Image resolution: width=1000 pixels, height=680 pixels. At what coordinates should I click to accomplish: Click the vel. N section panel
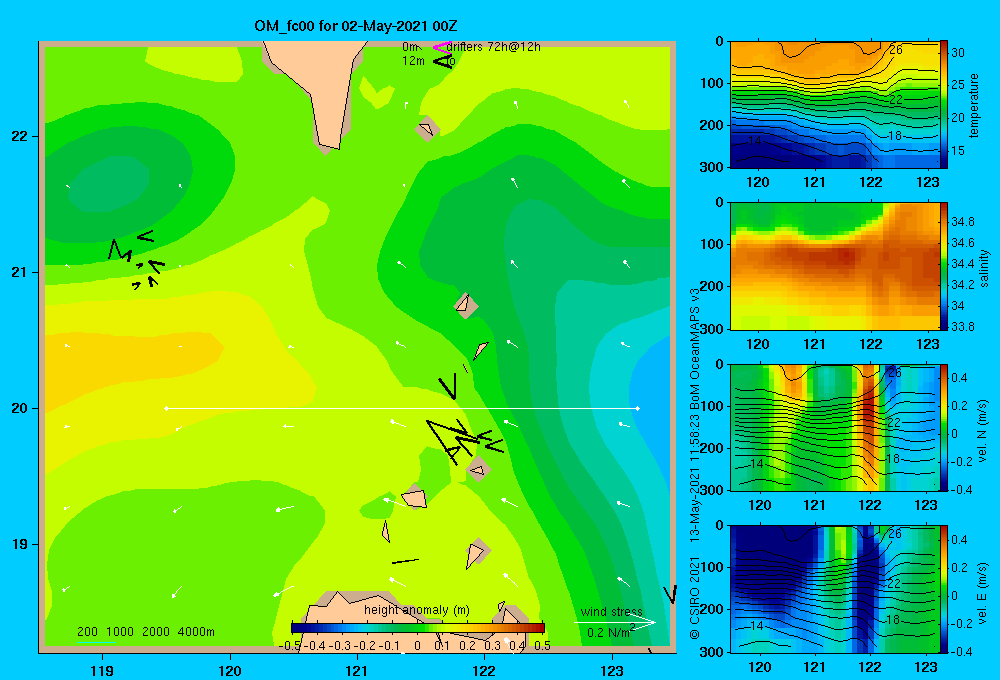point(834,427)
